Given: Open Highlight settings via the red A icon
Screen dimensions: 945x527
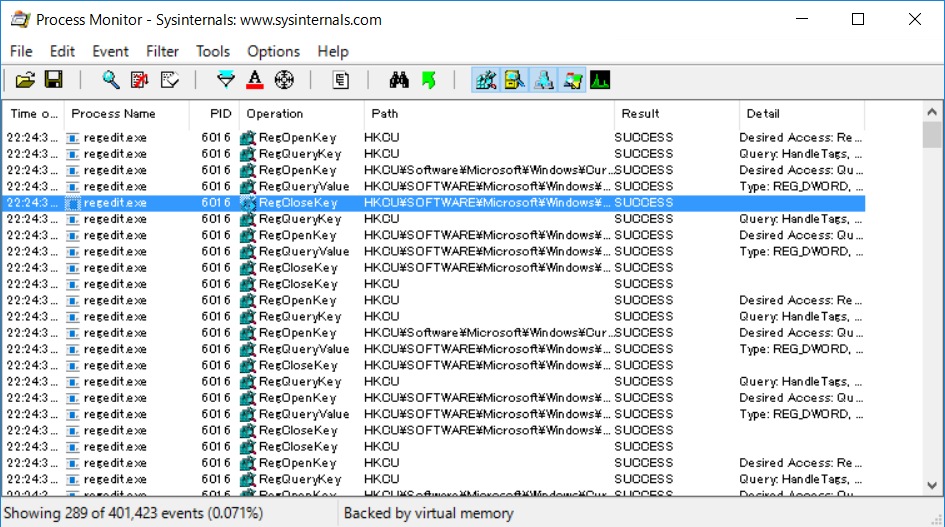Looking at the screenshot, I should pyautogui.click(x=255, y=80).
